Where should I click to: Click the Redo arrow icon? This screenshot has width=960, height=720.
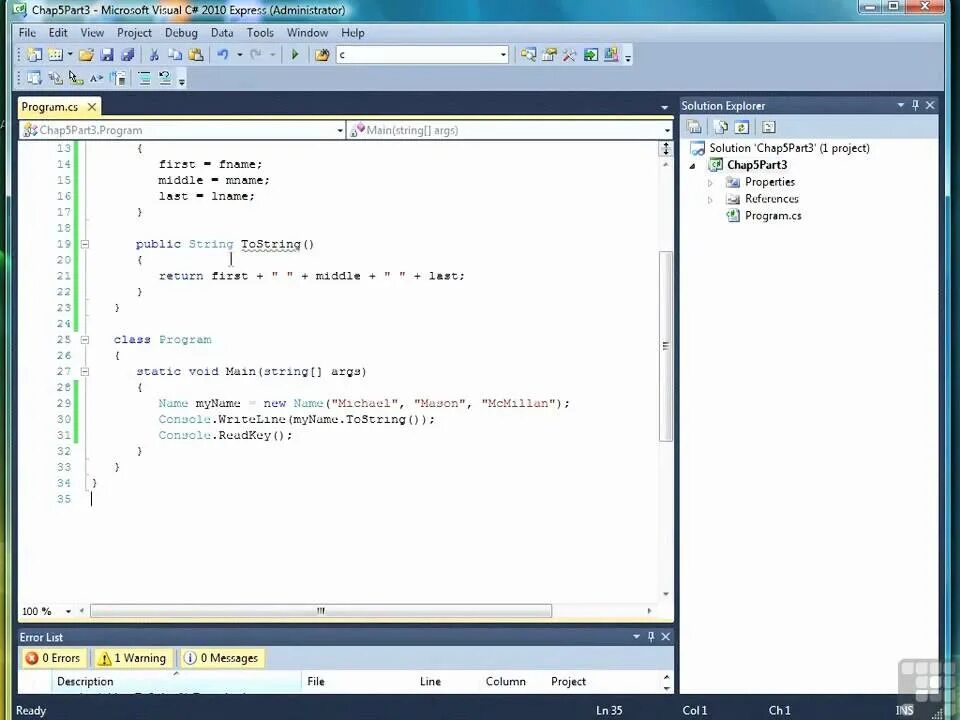(x=256, y=55)
